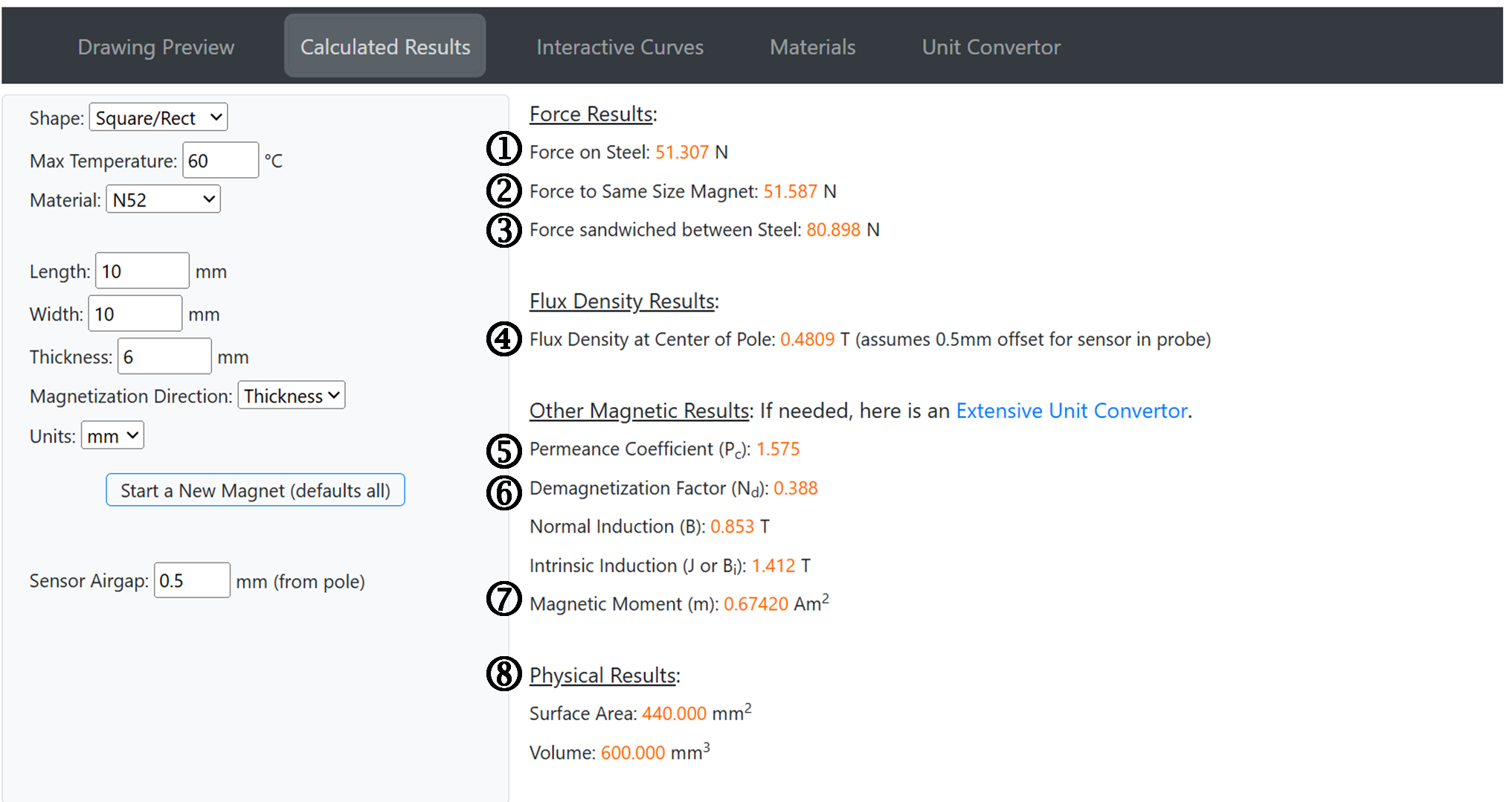Click circled 4 next to Flux Density
Screen dimensions: 1512x802
point(504,339)
